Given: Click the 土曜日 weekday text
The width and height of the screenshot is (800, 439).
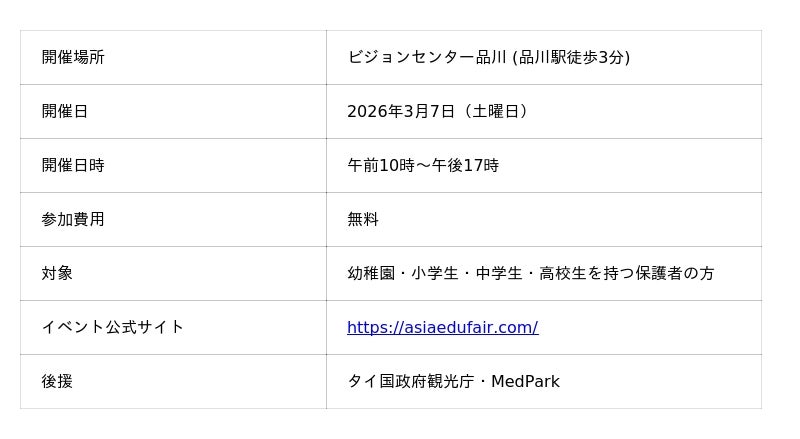Looking at the screenshot, I should 495,111.
